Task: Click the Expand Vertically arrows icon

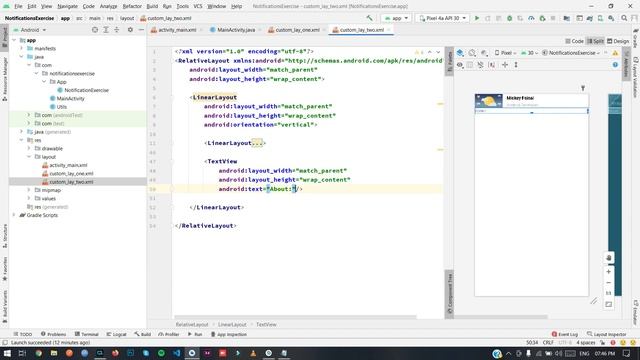Action: point(516,65)
